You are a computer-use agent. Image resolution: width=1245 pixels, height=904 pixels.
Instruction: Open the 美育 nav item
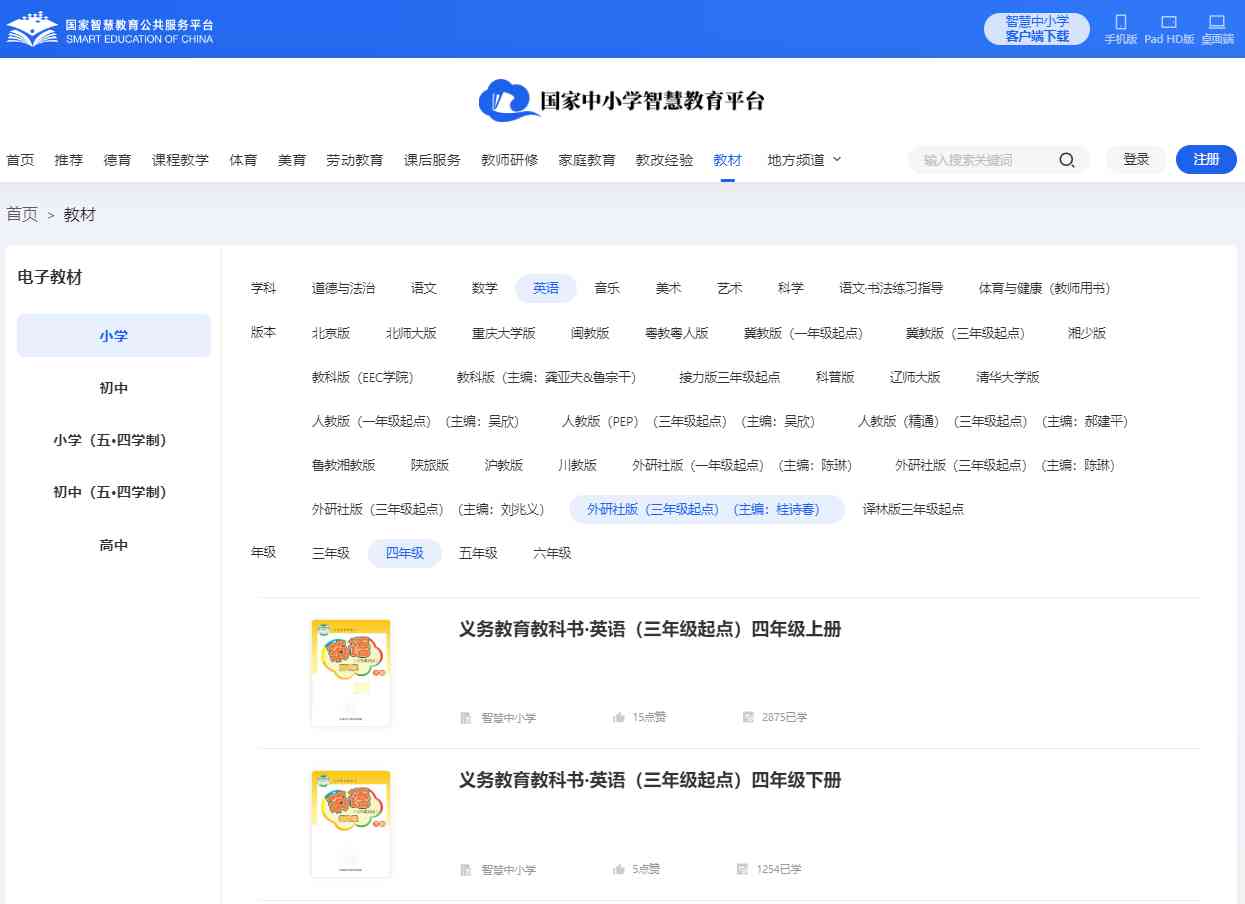point(292,160)
